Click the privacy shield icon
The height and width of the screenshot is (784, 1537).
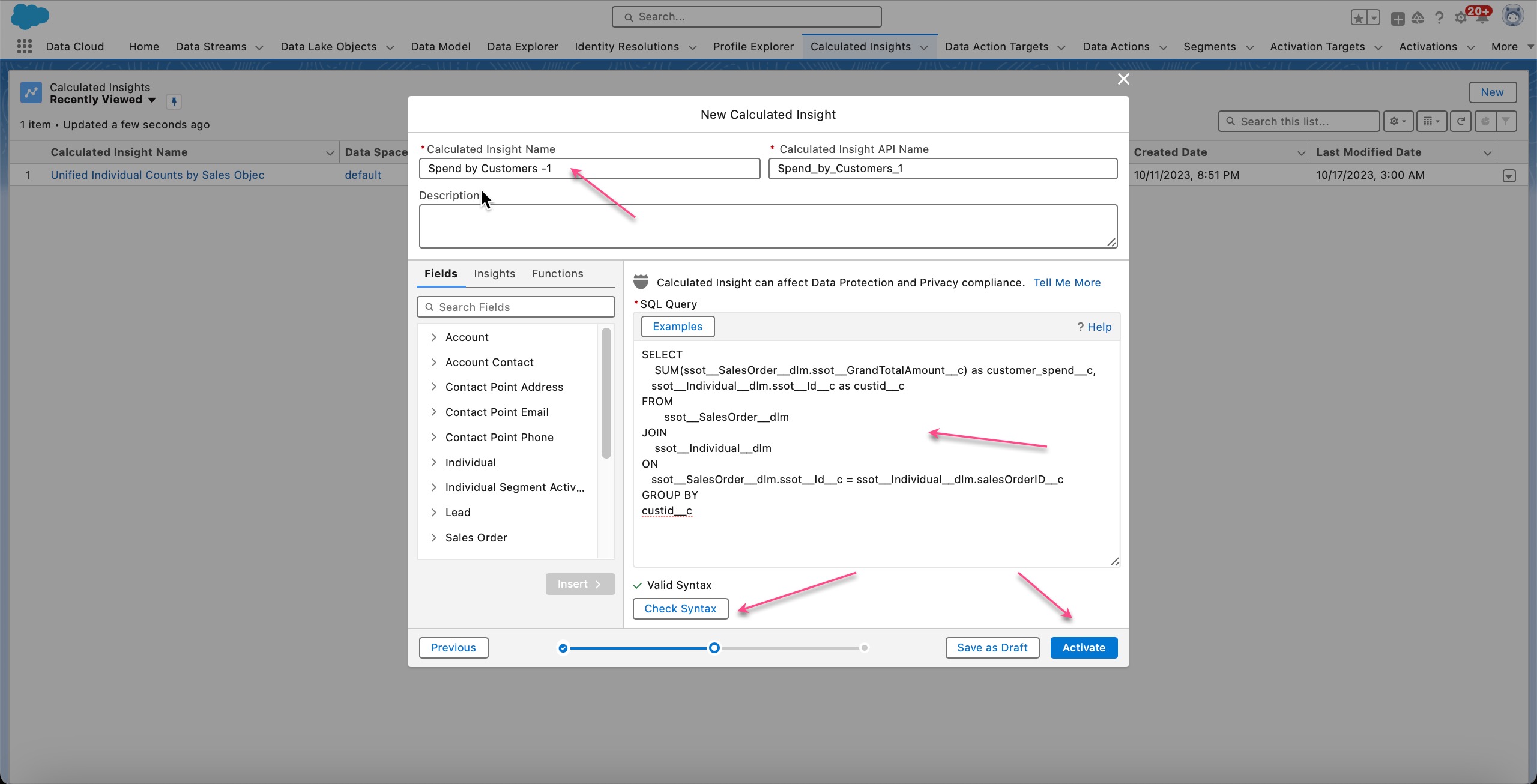(641, 282)
